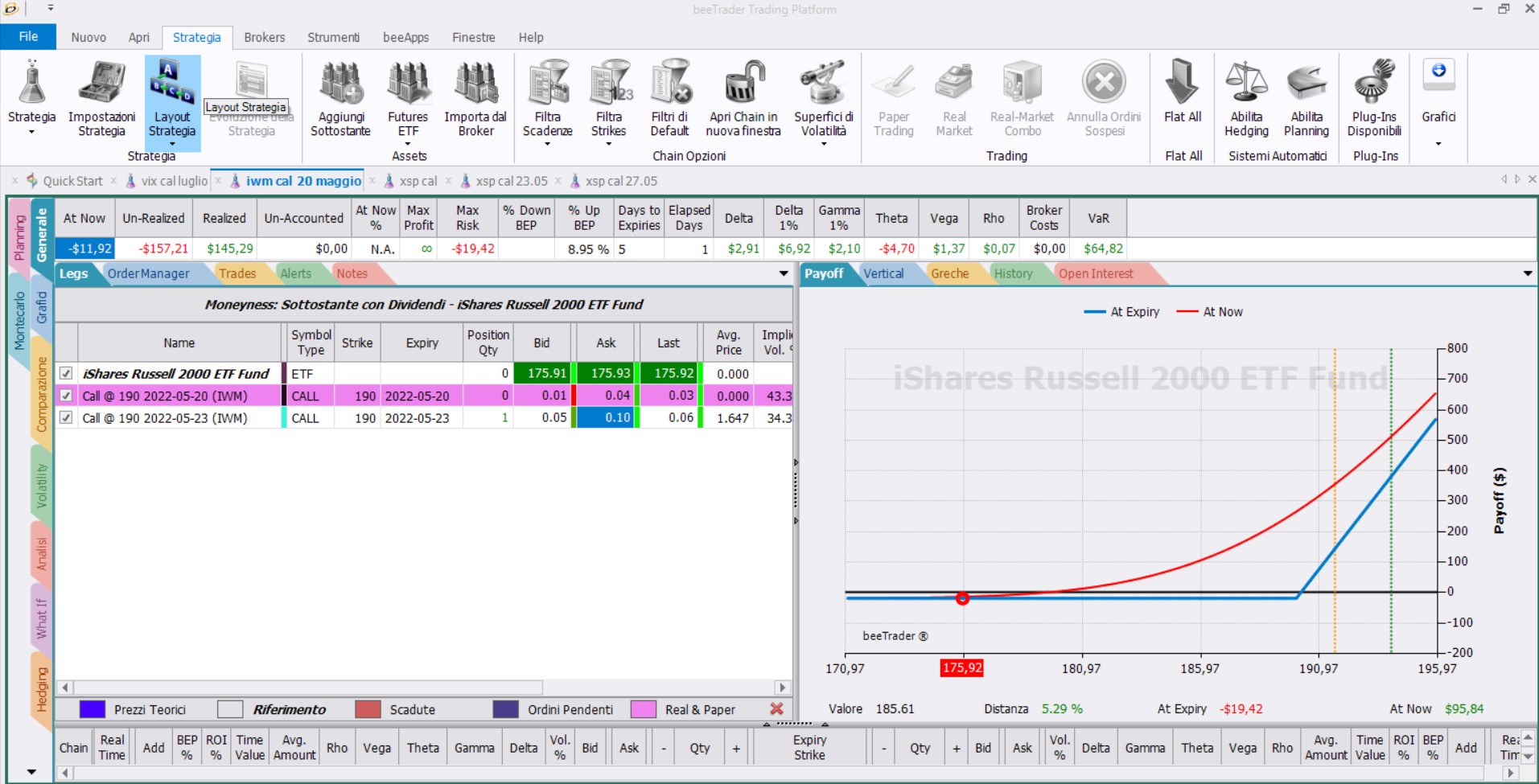This screenshot has height=784, width=1539.
Task: Switch to the Greche chart tab
Action: tap(949, 273)
